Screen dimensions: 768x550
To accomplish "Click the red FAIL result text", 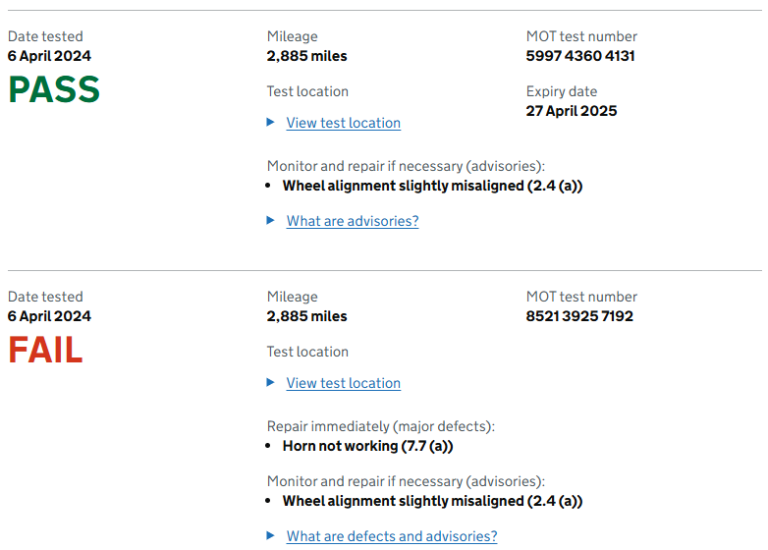I will pyautogui.click(x=46, y=350).
